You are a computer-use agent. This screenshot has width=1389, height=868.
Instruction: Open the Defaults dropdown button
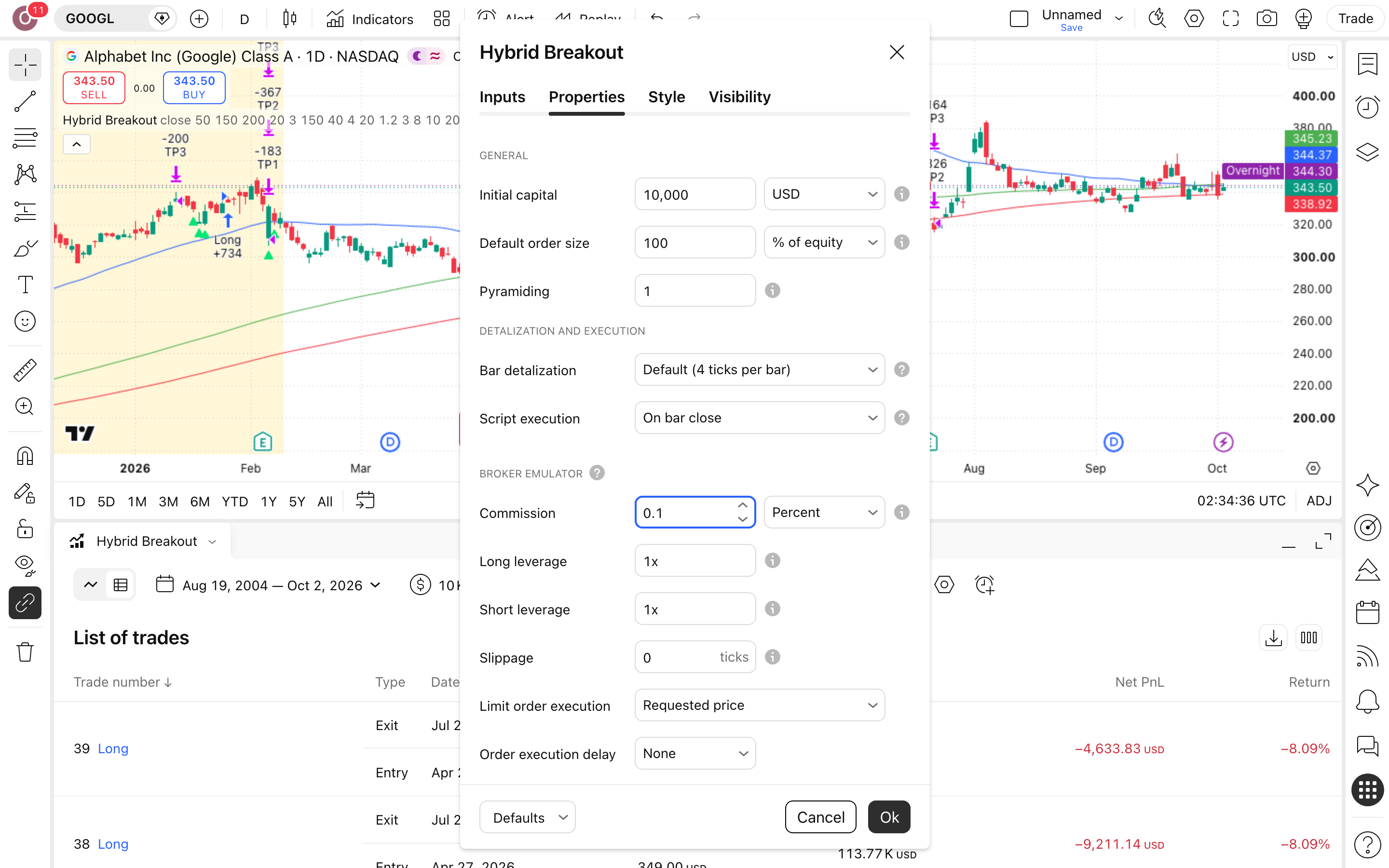pyautogui.click(x=527, y=817)
